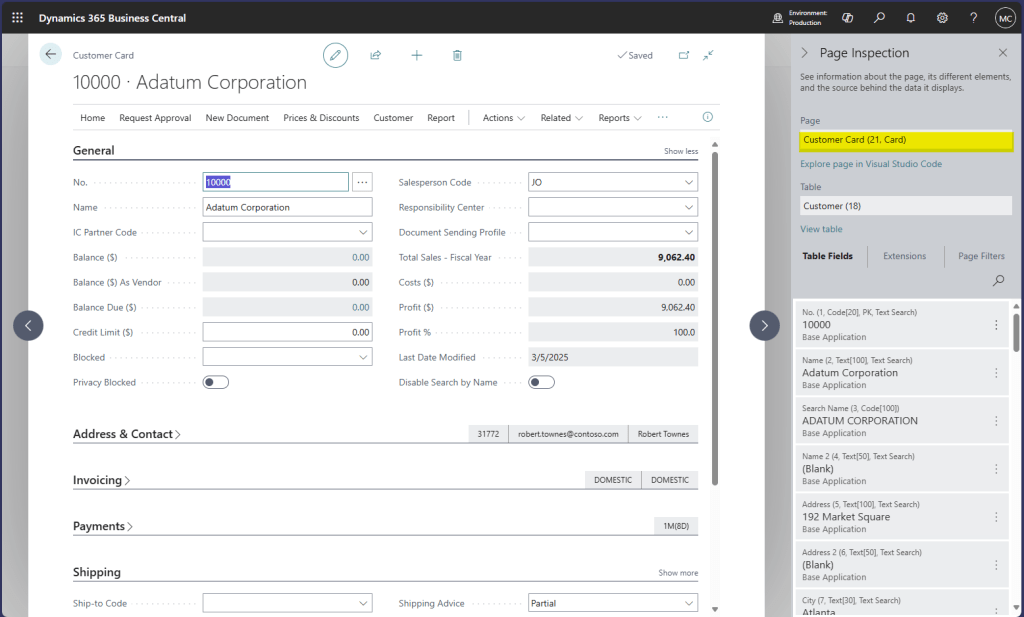Toggle the Privacy Blocked switch
This screenshot has width=1024, height=617.
[216, 382]
